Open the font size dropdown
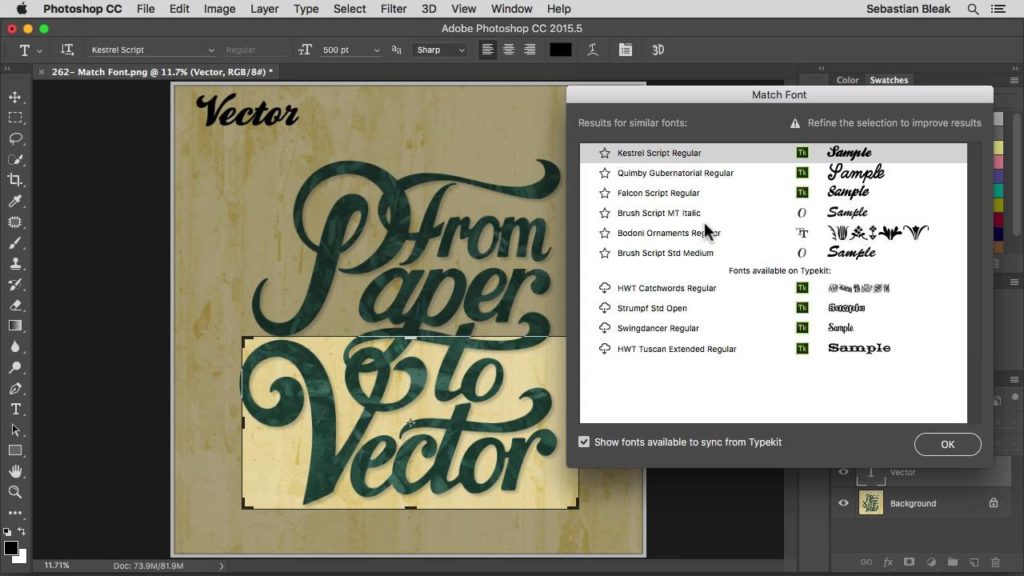Screen dimensions: 1024x576 click(x=377, y=49)
